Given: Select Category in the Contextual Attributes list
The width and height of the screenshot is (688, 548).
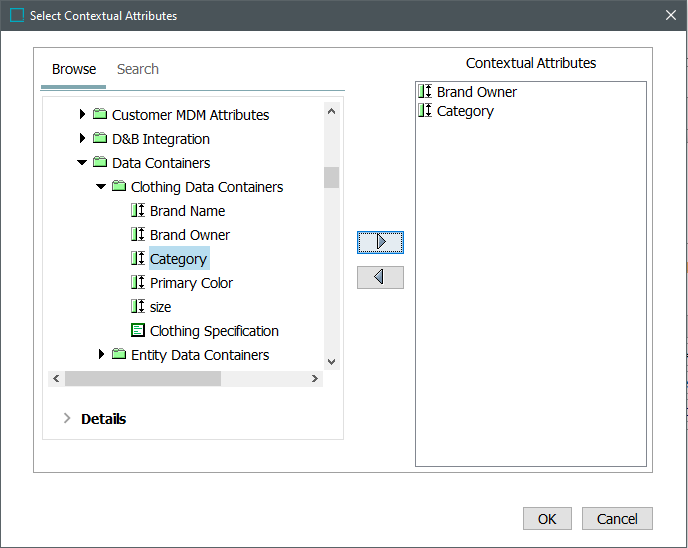Looking at the screenshot, I should [x=465, y=111].
